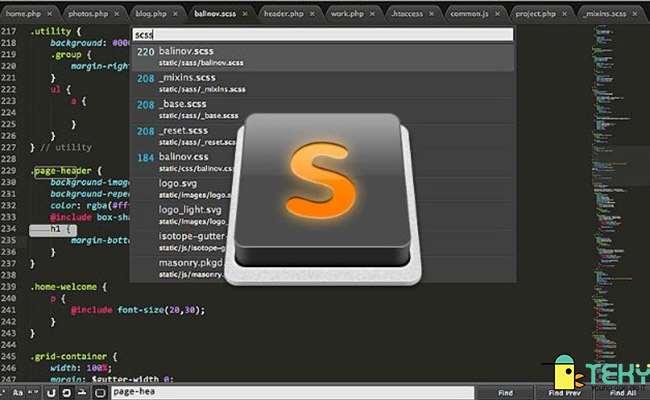Click the Find button
The image size is (650, 400).
[505, 393]
